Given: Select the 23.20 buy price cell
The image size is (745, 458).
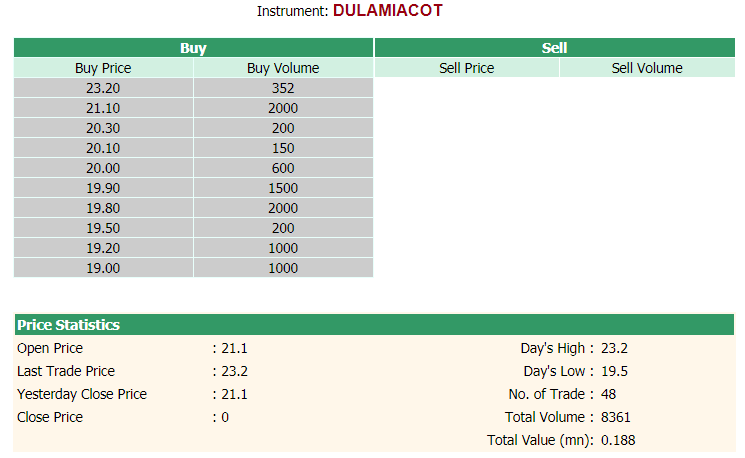Looking at the screenshot, I should click(x=103, y=88).
